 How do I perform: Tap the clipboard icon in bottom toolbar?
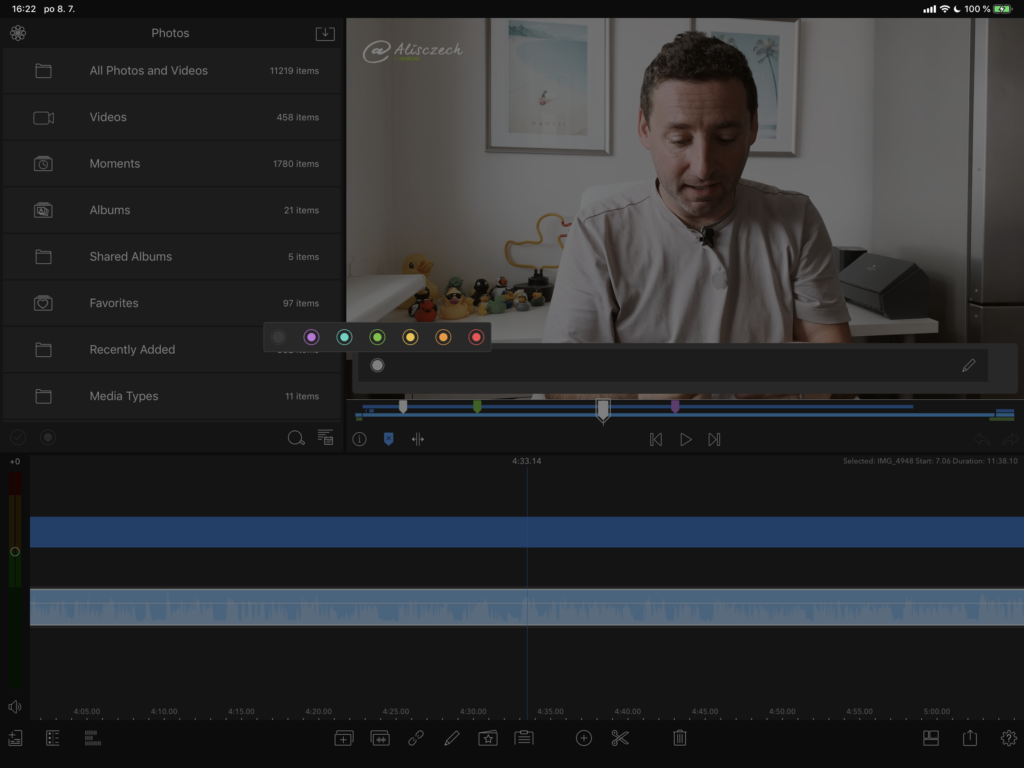coord(524,738)
